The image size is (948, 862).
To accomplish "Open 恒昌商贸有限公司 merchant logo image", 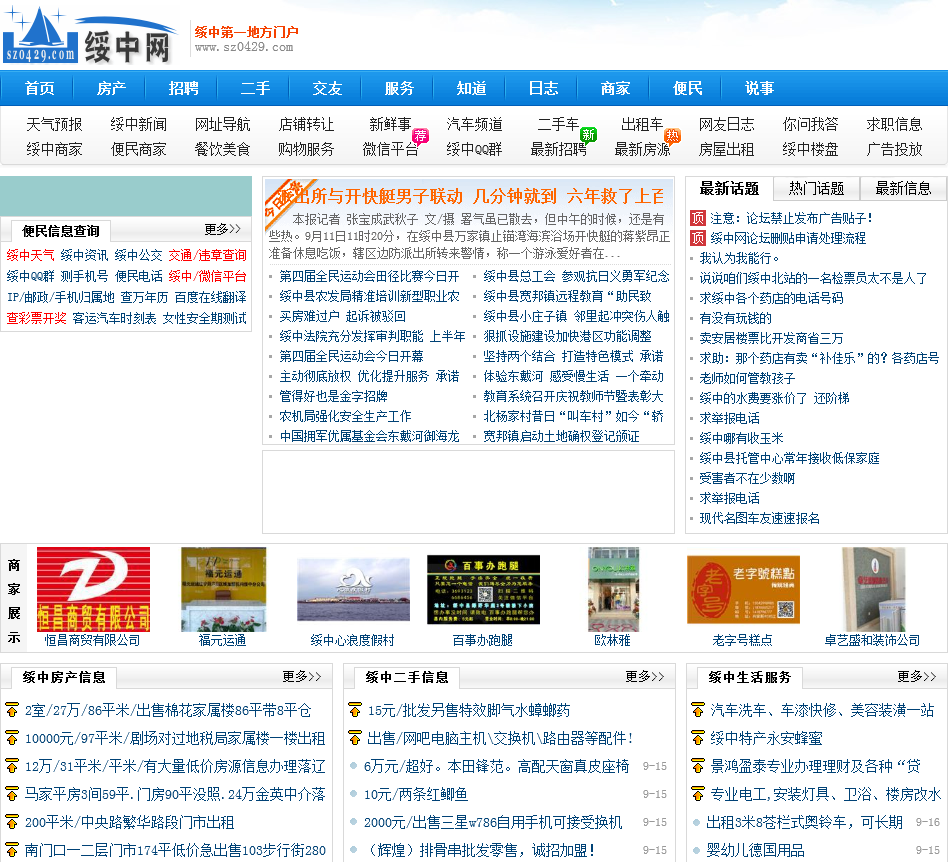I will coord(93,589).
